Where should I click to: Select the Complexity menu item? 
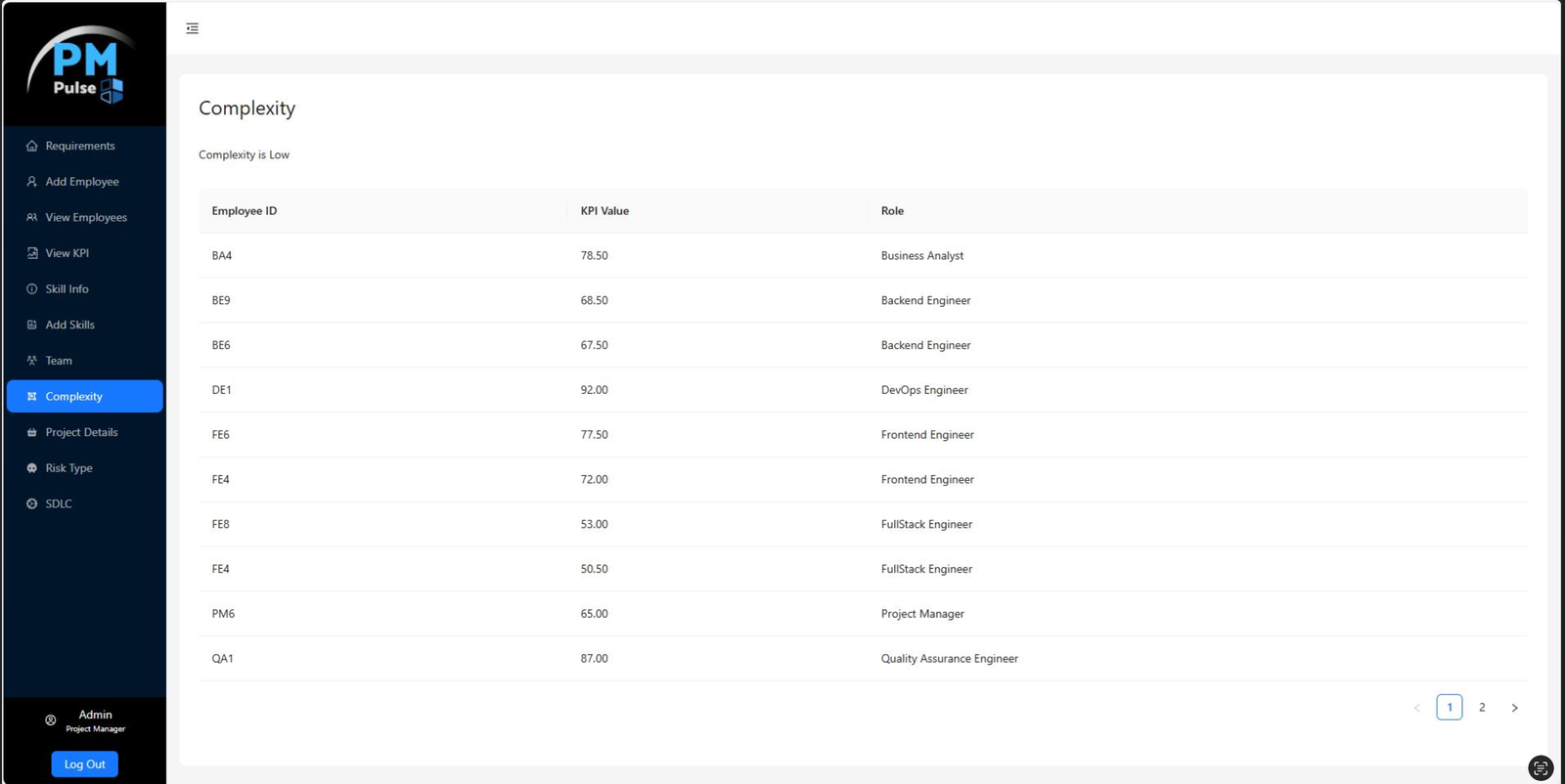point(73,397)
